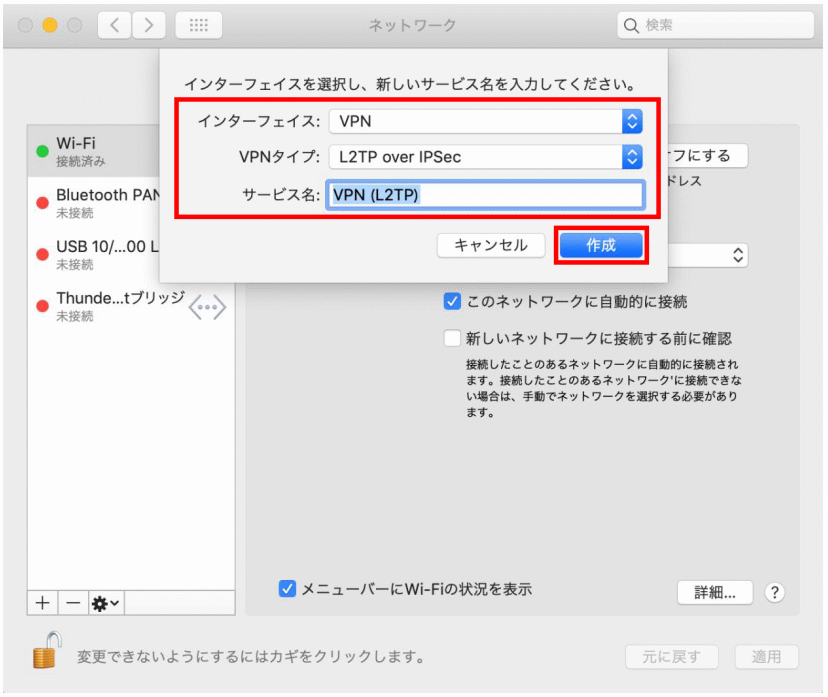Image resolution: width=828 pixels, height=697 pixels.
Task: Toggle 'メニューバーにWi-Fiの状況を表示' checkbox
Action: 287,589
